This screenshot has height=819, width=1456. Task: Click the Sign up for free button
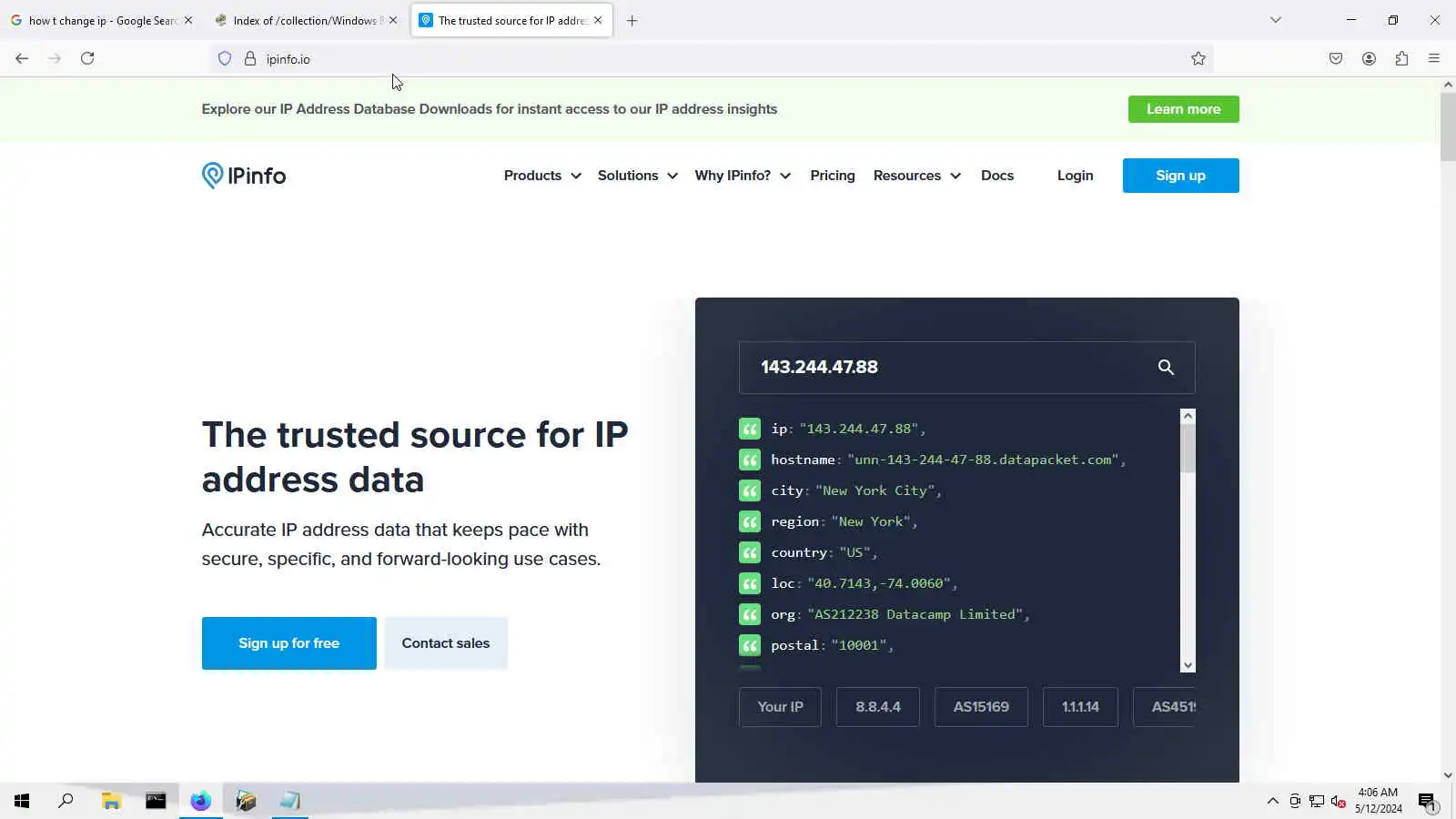tap(289, 643)
